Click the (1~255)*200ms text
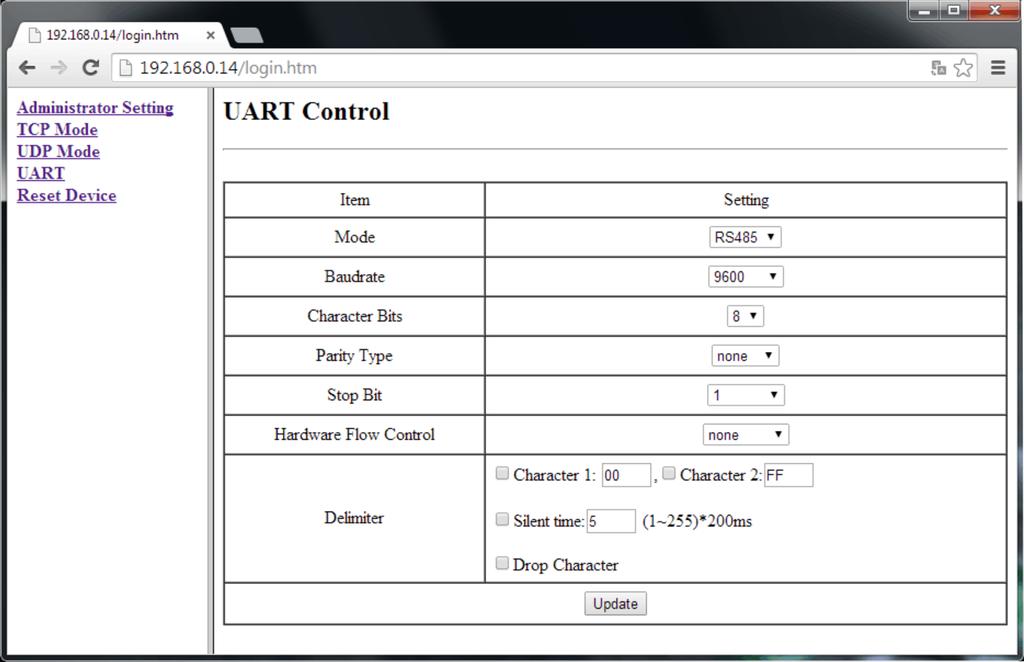This screenshot has height=662, width=1024. coord(697,521)
